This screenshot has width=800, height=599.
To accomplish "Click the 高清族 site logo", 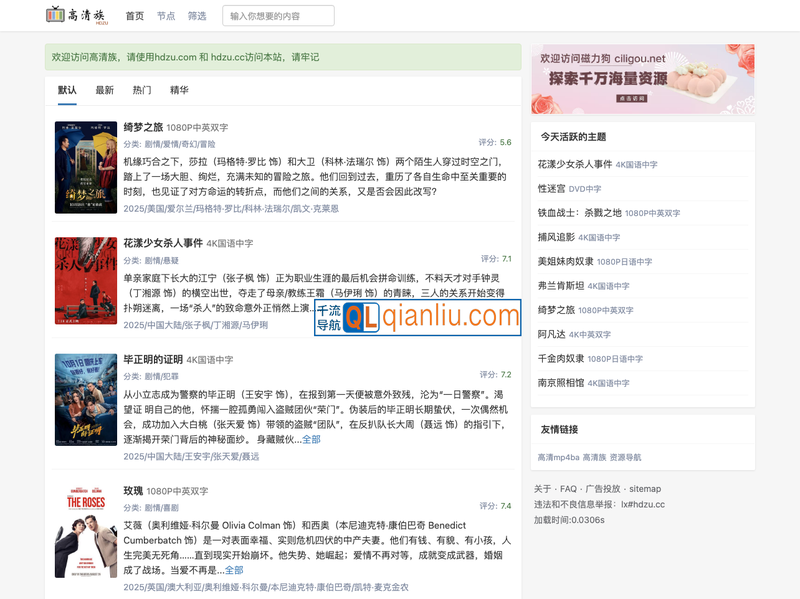I will coord(68,15).
